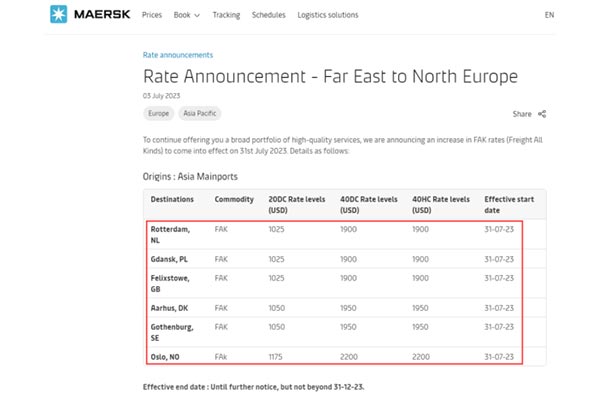Select the Oslo, NO destination cell

[x=165, y=357]
